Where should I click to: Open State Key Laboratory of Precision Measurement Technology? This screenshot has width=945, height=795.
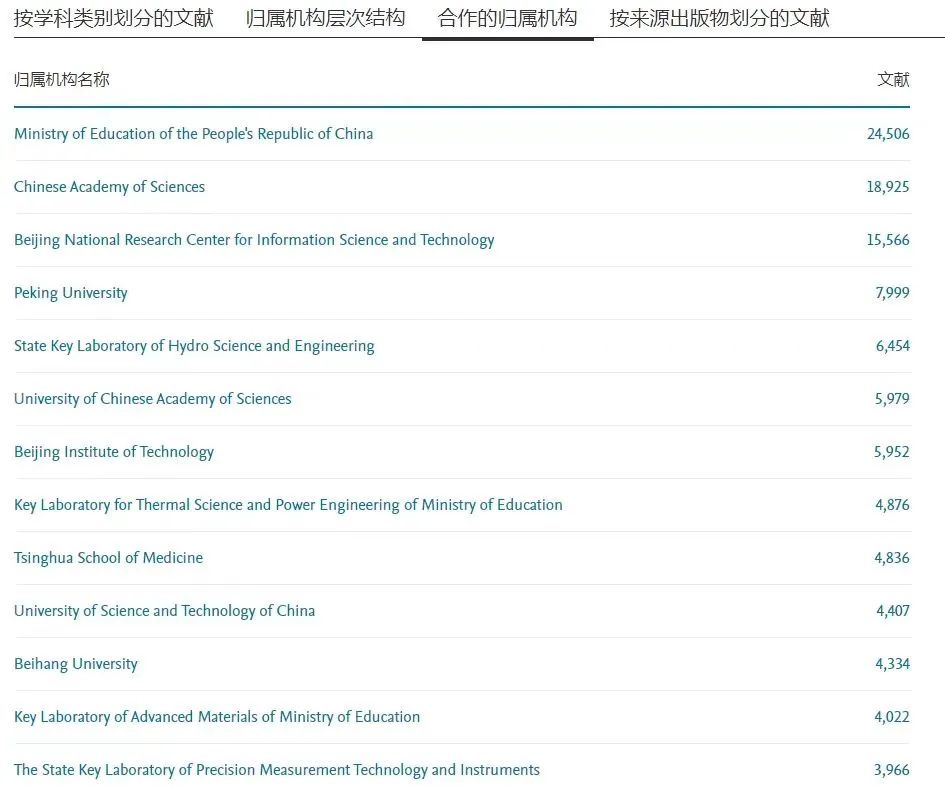point(277,770)
